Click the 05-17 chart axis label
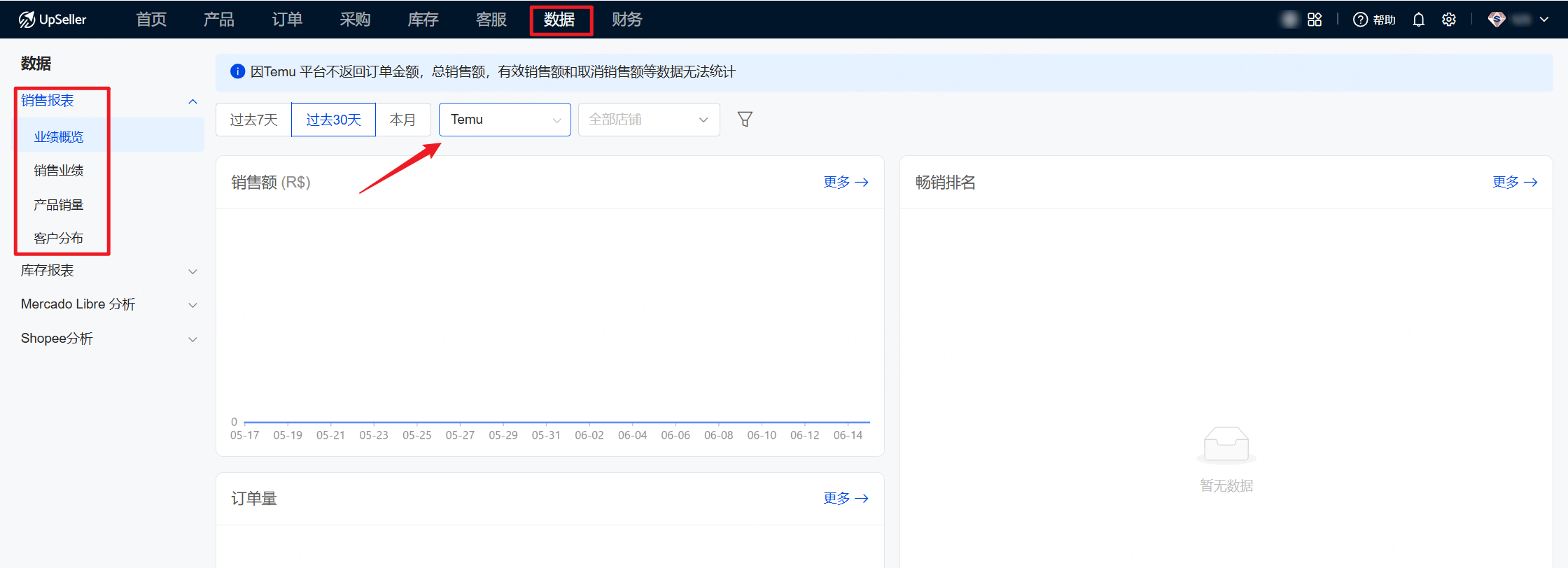Image resolution: width=1568 pixels, height=568 pixels. tap(244, 435)
